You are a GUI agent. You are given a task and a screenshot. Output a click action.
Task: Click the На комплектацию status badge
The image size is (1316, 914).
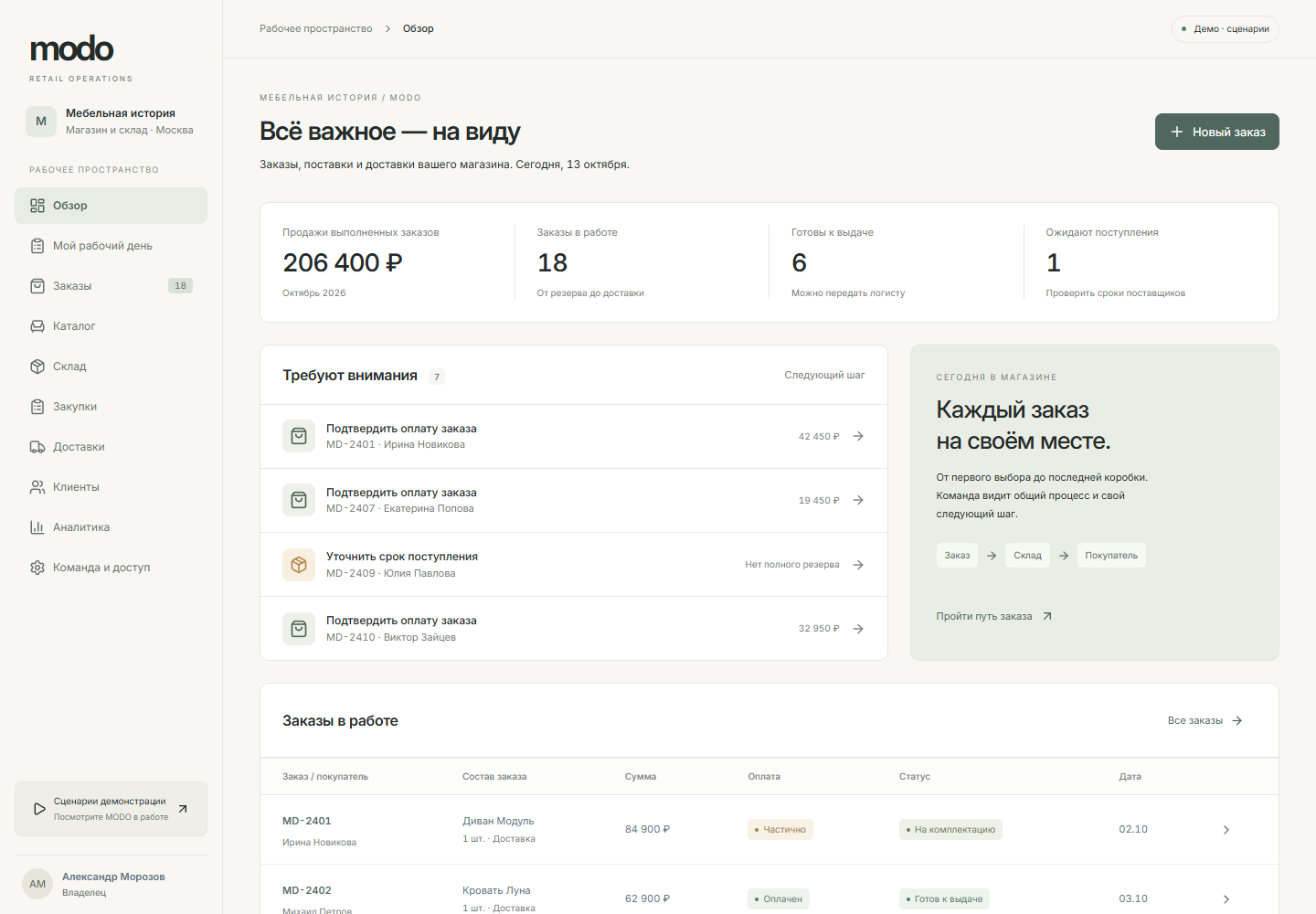[950, 830]
